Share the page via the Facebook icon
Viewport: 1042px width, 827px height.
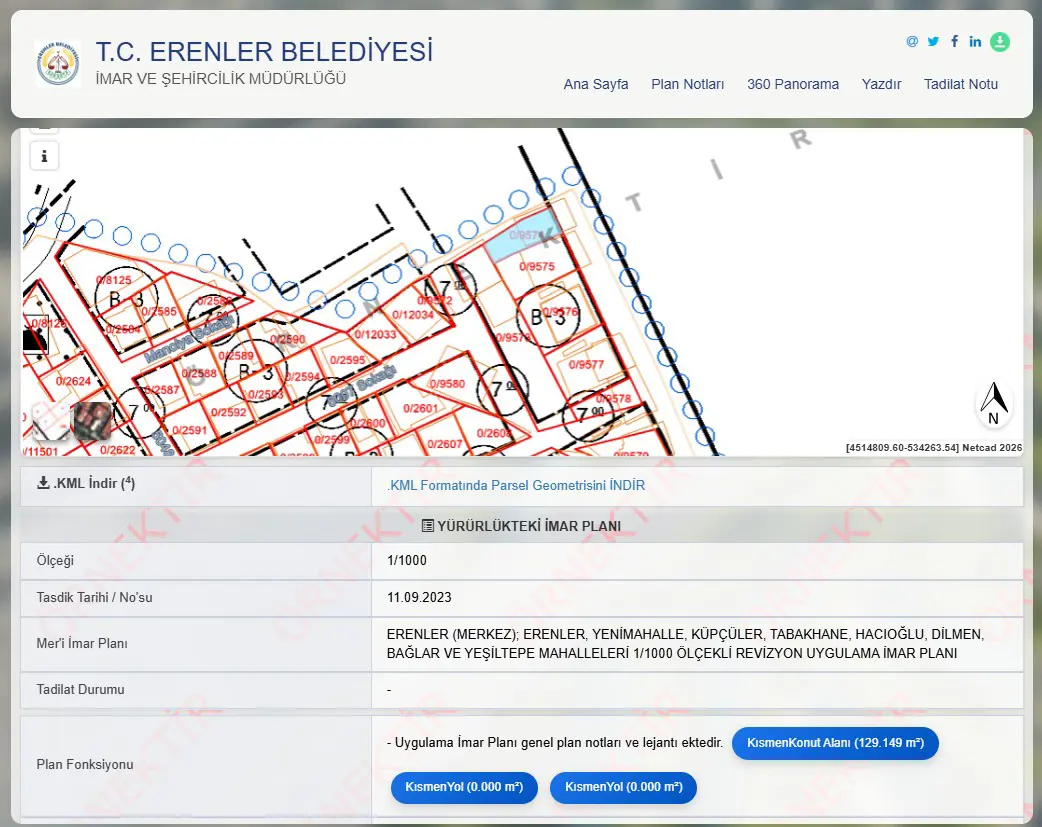pyautogui.click(x=954, y=41)
